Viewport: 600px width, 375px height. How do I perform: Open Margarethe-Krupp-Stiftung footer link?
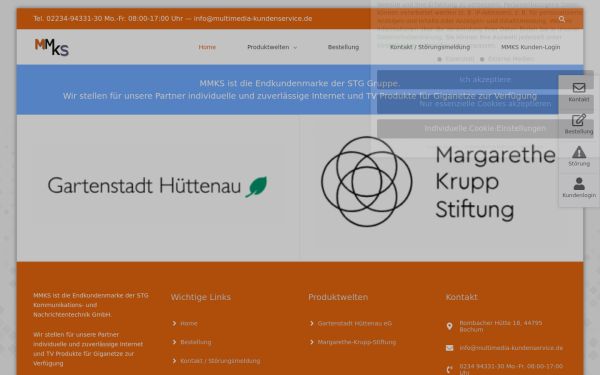[x=357, y=342]
